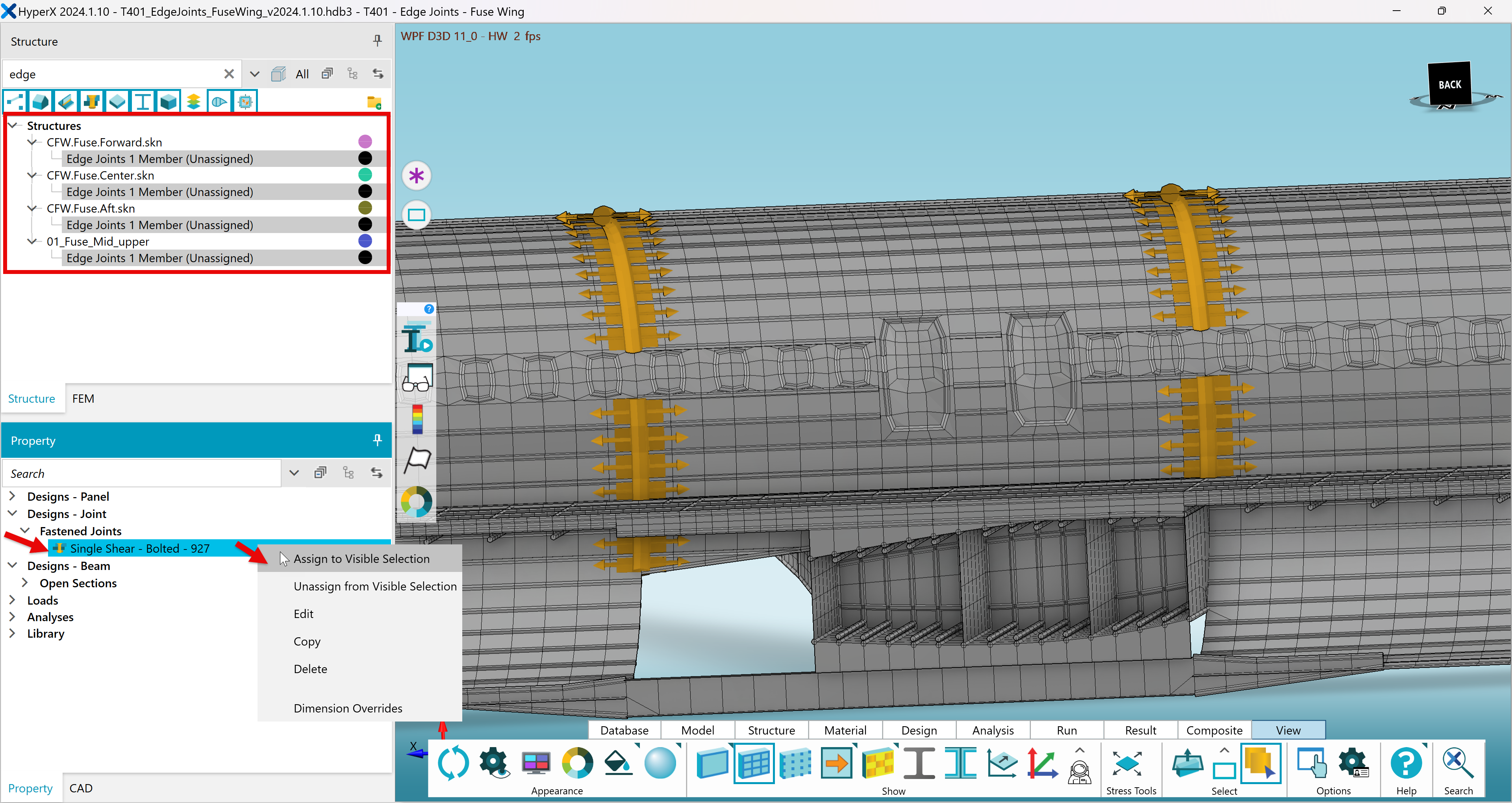Open the Structure search dropdown arrow
This screenshot has width=1512, height=803.
click(254, 74)
